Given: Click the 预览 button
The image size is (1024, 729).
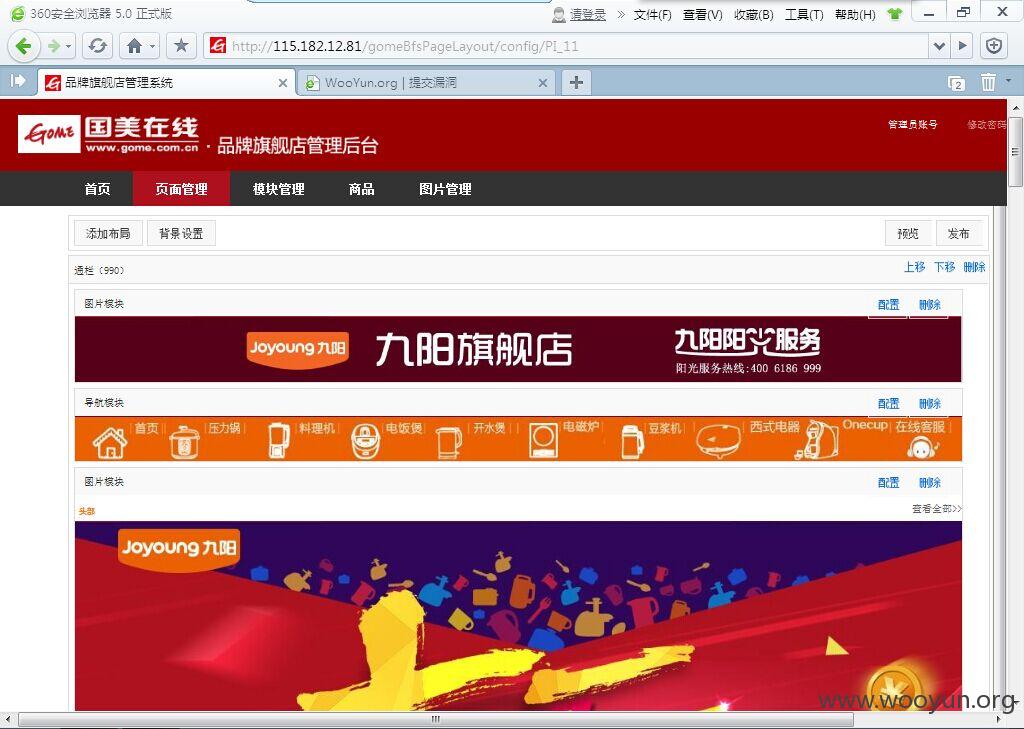Looking at the screenshot, I should pos(908,233).
